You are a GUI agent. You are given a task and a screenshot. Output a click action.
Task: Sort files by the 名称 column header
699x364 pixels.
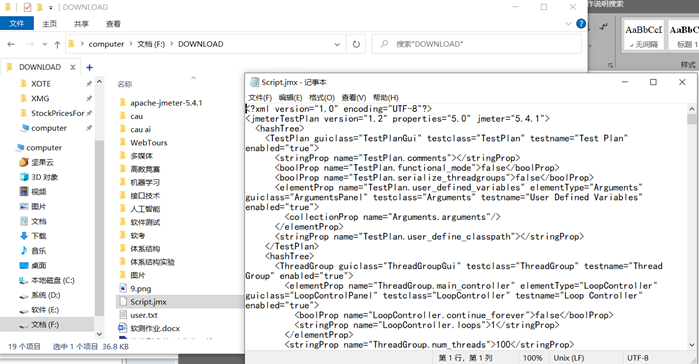[125, 84]
